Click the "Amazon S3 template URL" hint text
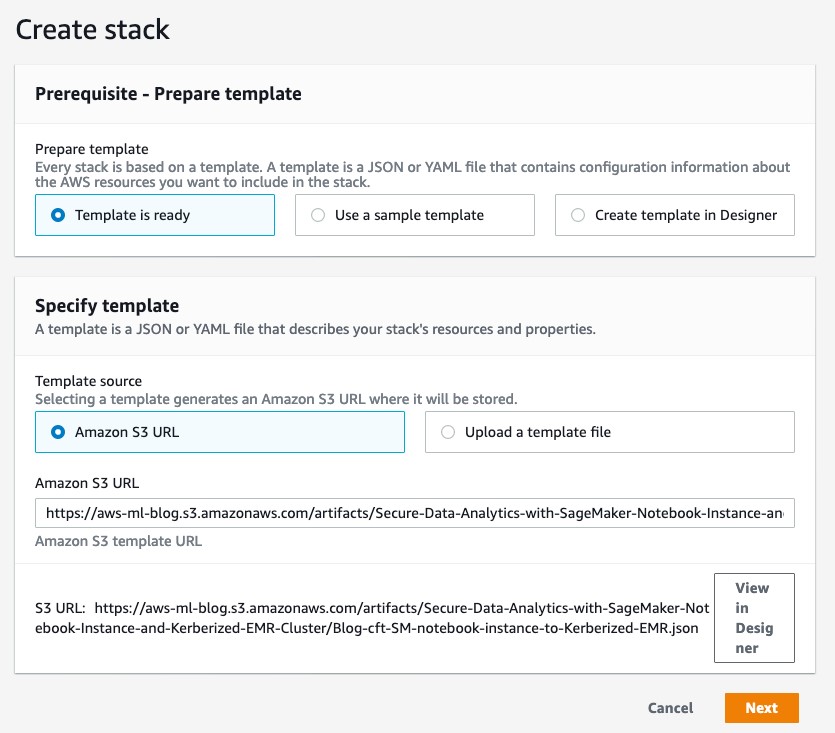The height and width of the screenshot is (733, 835). 118,541
